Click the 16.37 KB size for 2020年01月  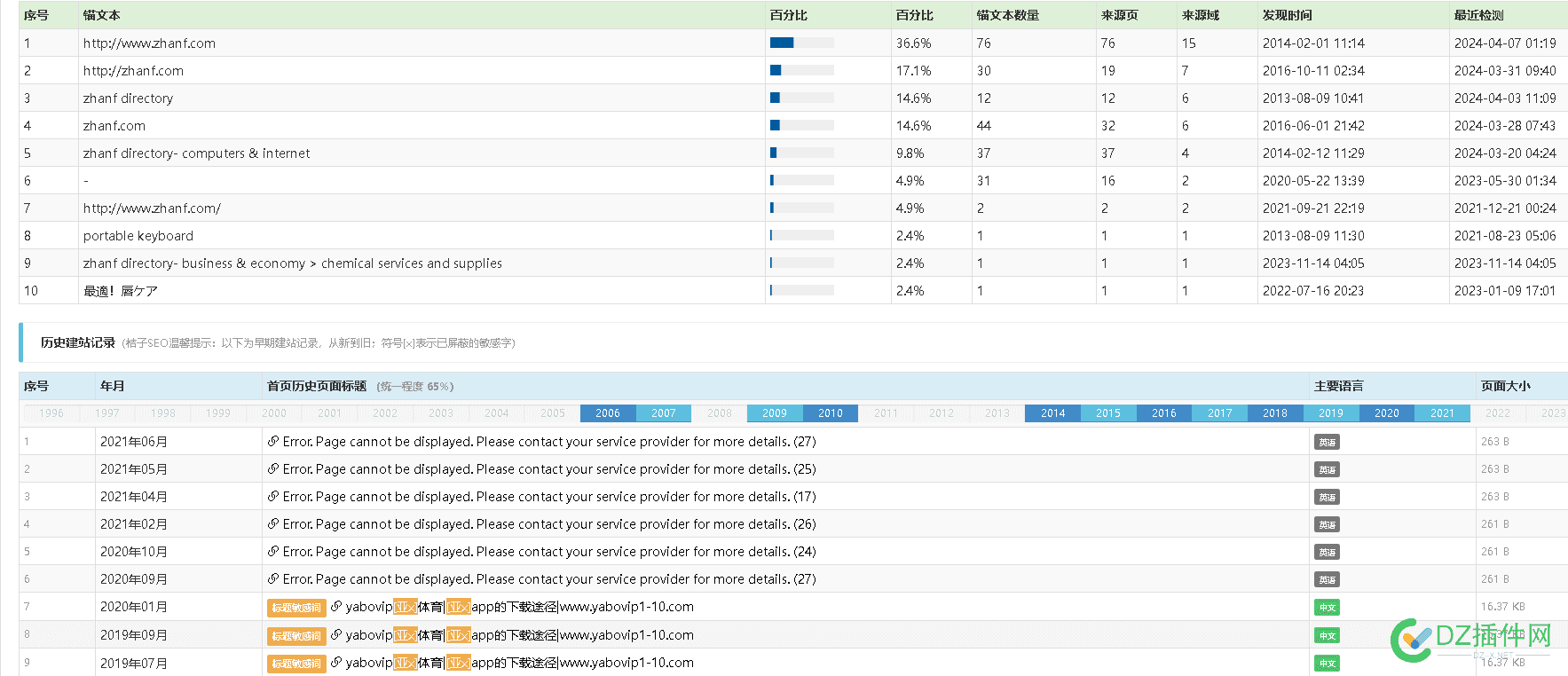[1503, 607]
